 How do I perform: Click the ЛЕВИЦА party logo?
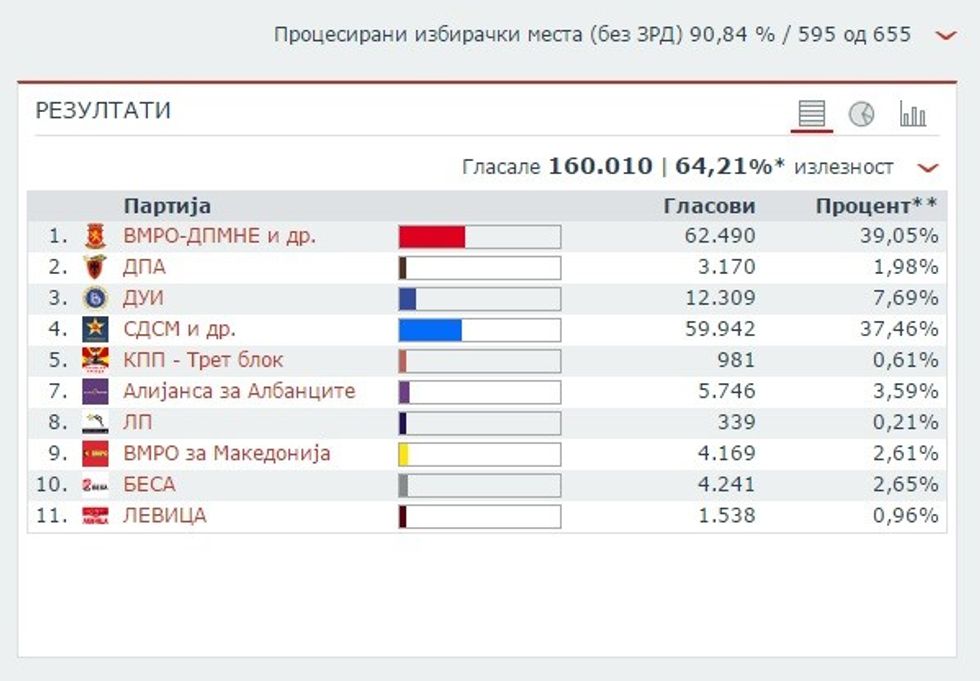(97, 515)
